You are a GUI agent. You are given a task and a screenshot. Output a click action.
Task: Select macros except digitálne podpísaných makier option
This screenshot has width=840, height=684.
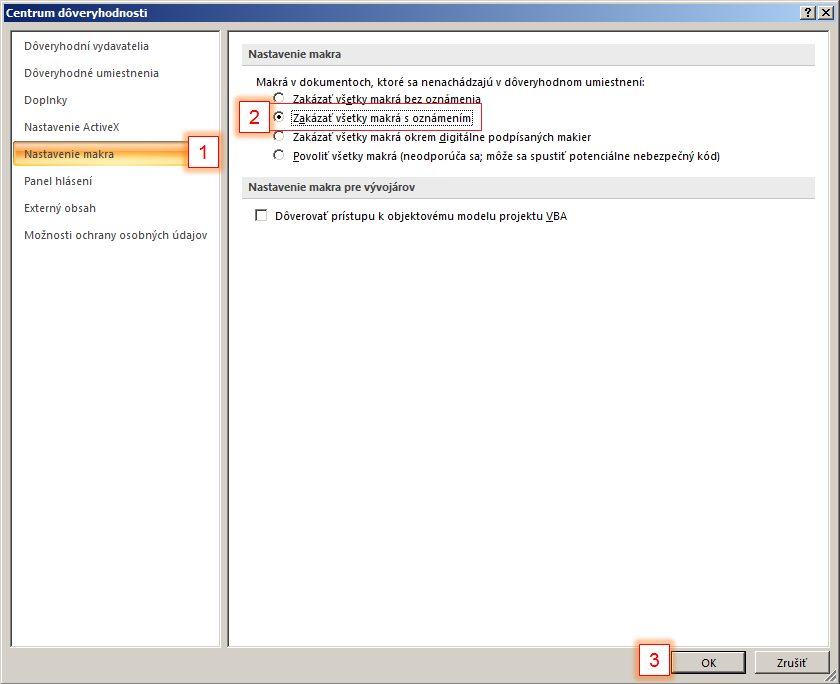(279, 137)
